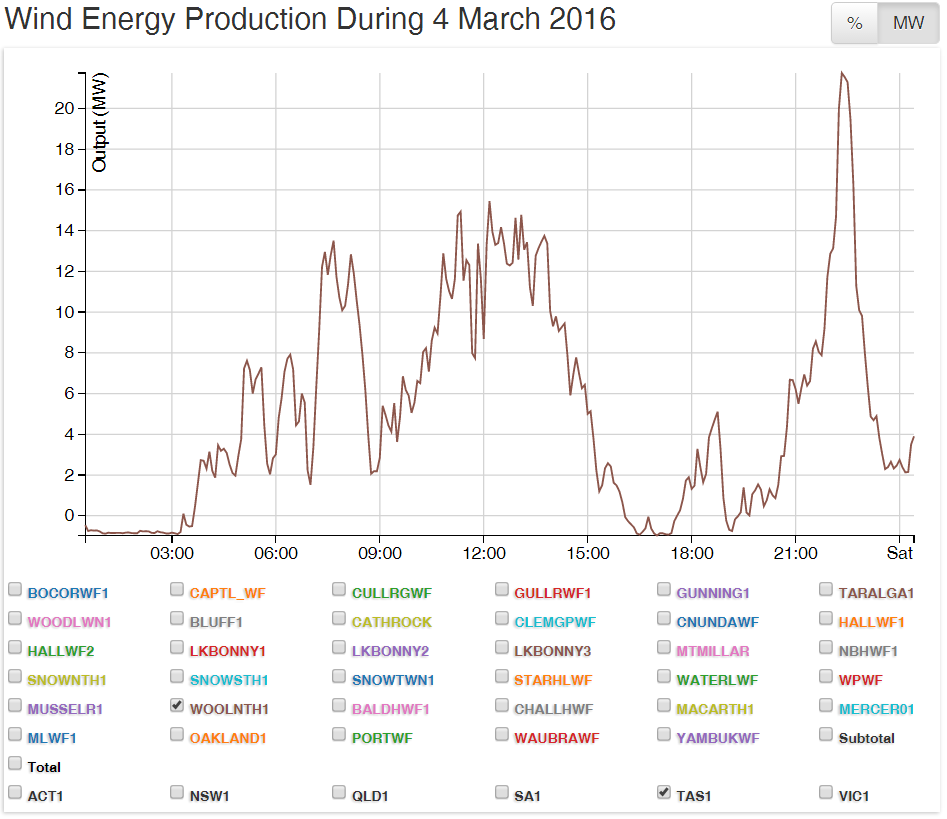Check the Total series checkbox
947x819 pixels.
click(15, 763)
